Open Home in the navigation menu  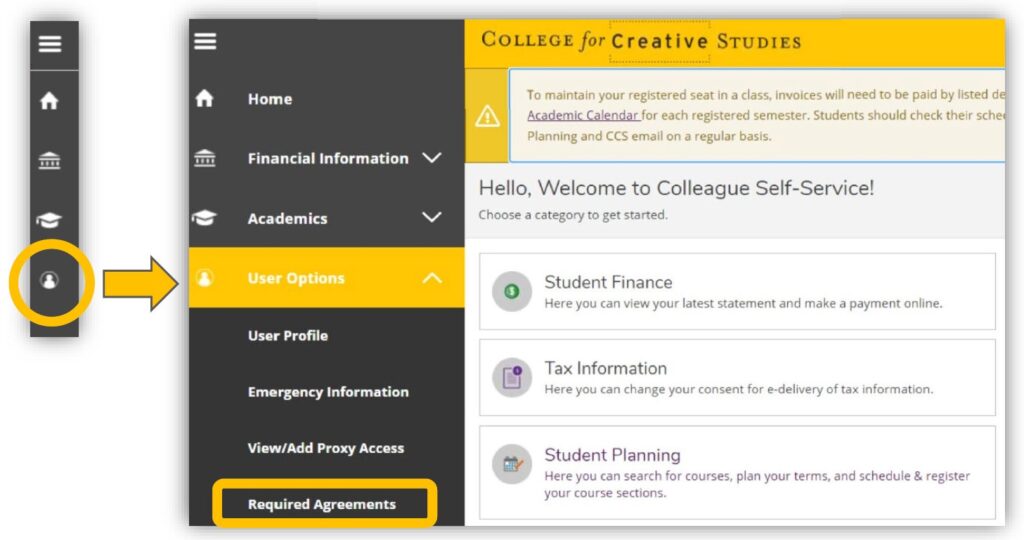270,99
